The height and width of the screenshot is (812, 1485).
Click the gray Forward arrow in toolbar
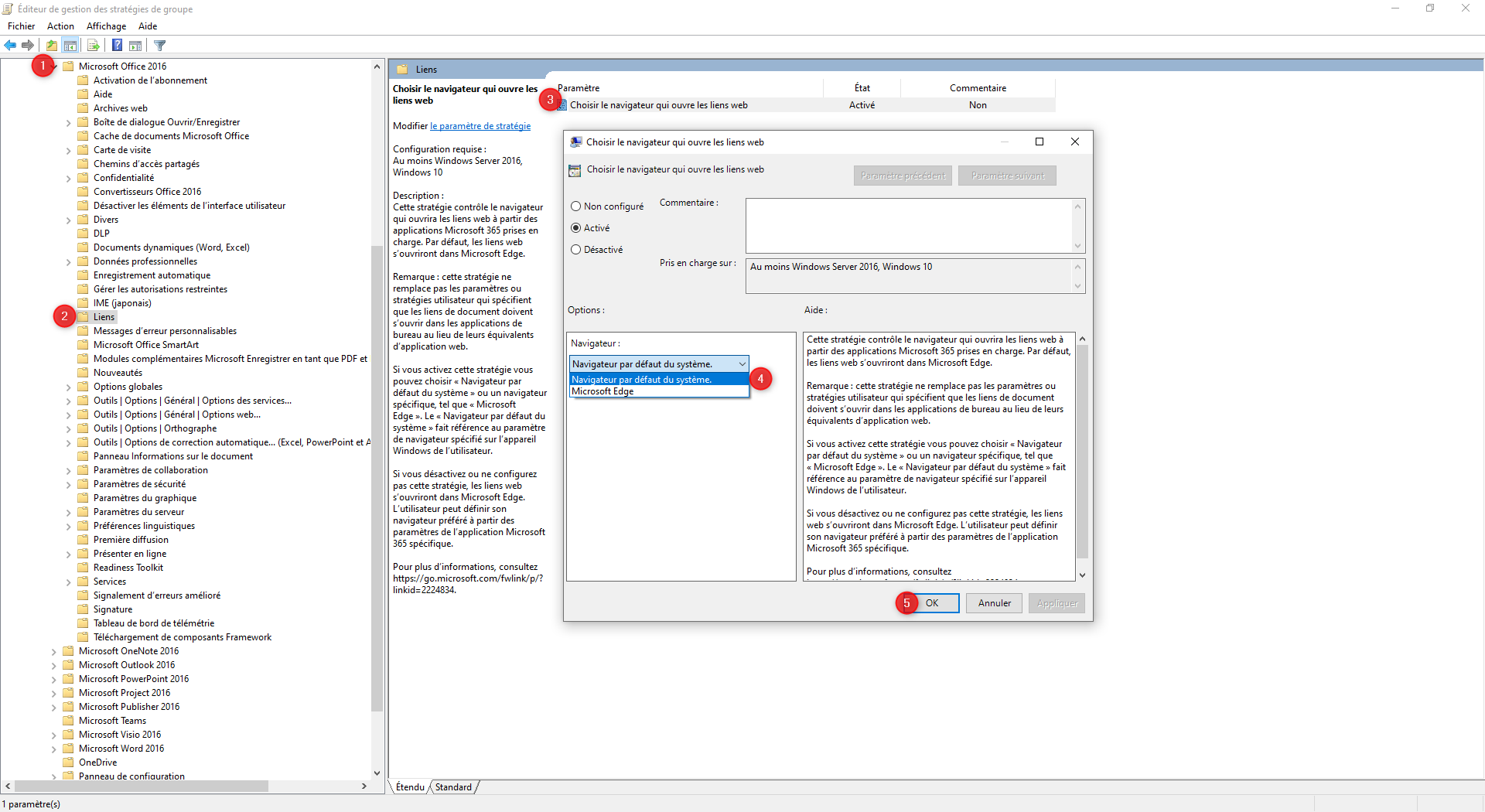point(28,46)
